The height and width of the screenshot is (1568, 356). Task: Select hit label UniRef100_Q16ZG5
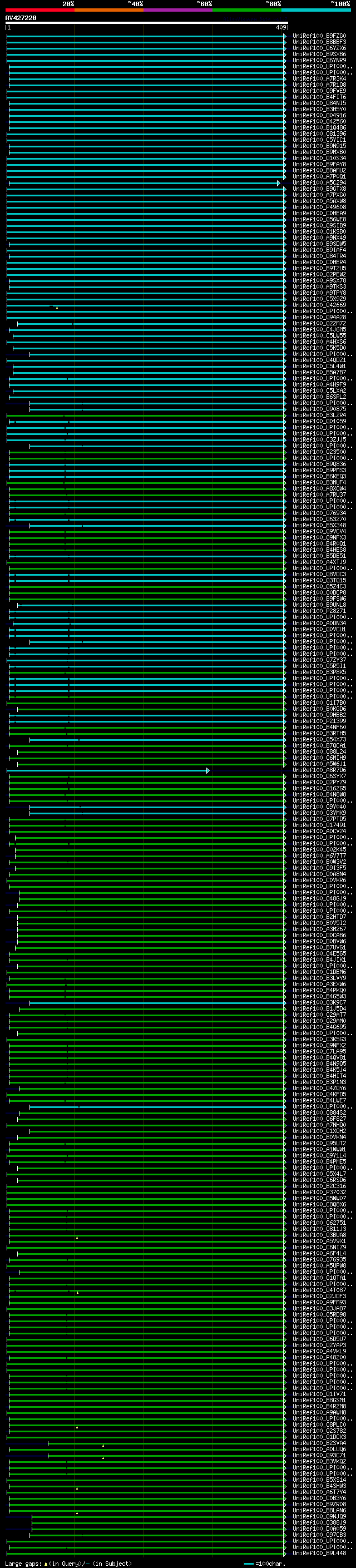(319, 789)
